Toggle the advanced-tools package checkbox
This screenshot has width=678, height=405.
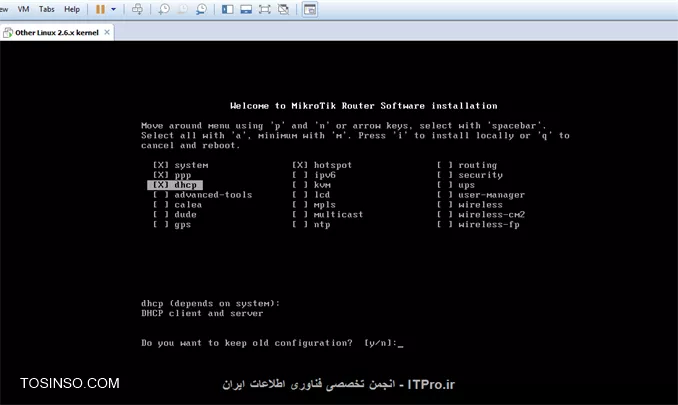pyautogui.click(x=160, y=195)
